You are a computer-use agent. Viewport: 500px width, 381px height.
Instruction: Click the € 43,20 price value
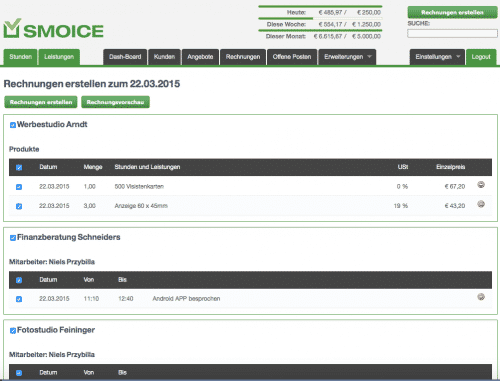click(455, 206)
